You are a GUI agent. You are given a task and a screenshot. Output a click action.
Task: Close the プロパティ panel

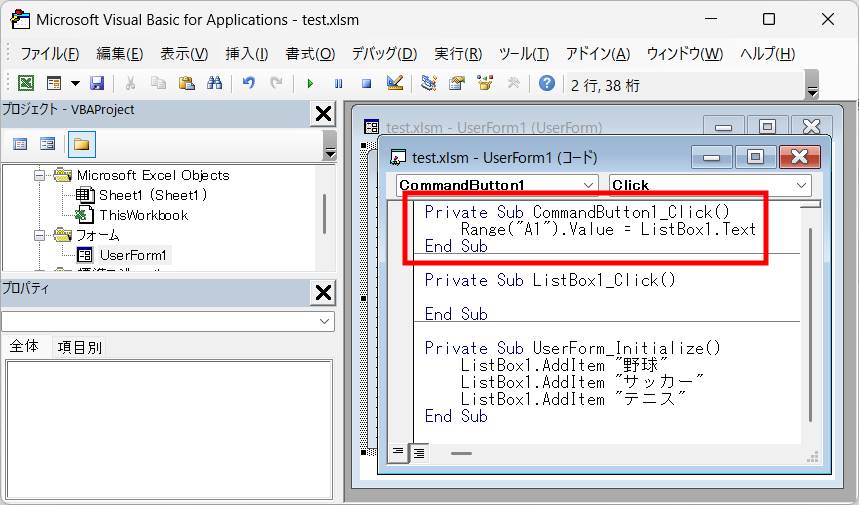click(x=323, y=292)
